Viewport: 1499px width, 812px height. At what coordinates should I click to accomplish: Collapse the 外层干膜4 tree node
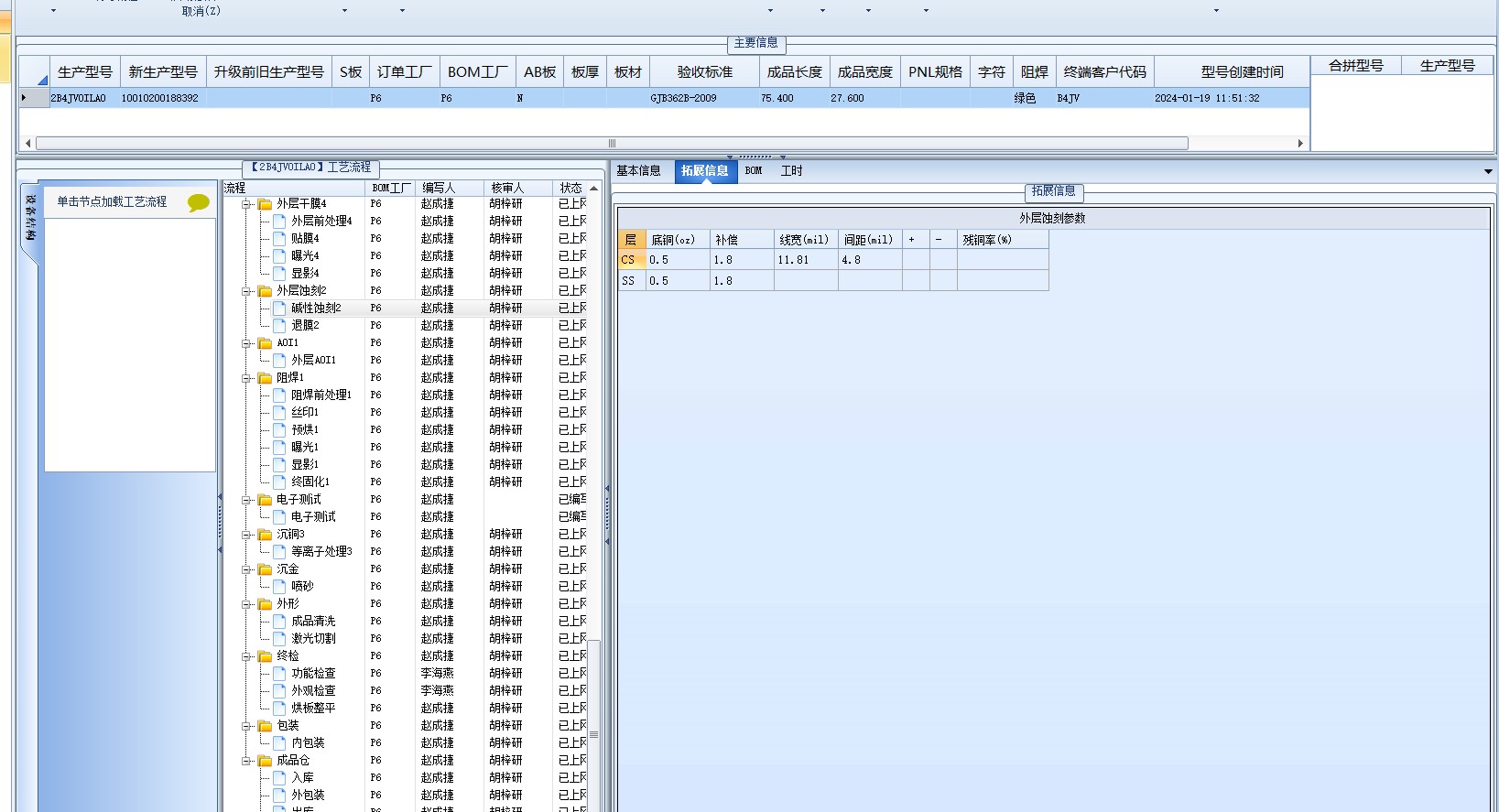tap(246, 204)
